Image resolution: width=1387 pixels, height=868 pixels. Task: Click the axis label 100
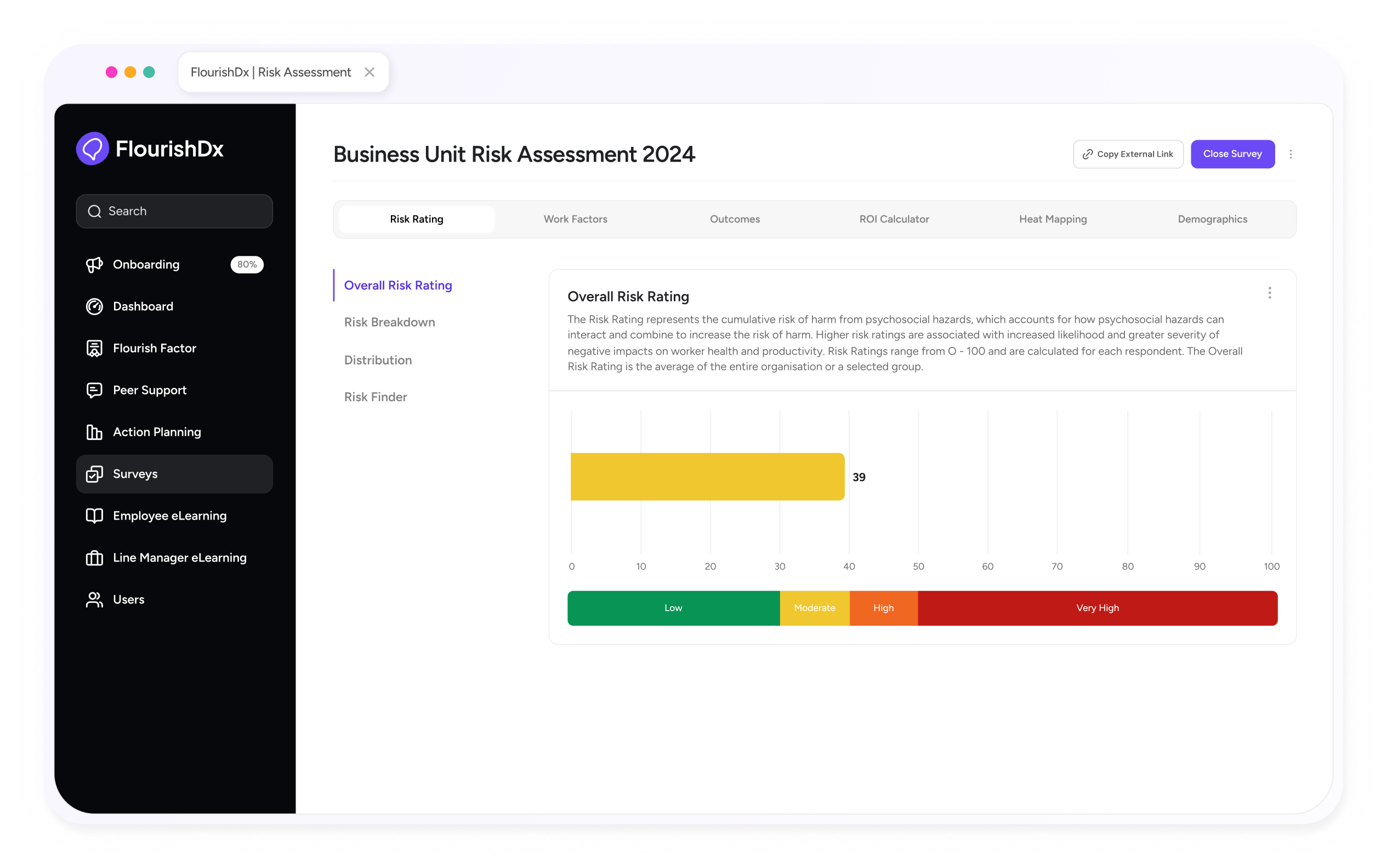pos(1271,567)
